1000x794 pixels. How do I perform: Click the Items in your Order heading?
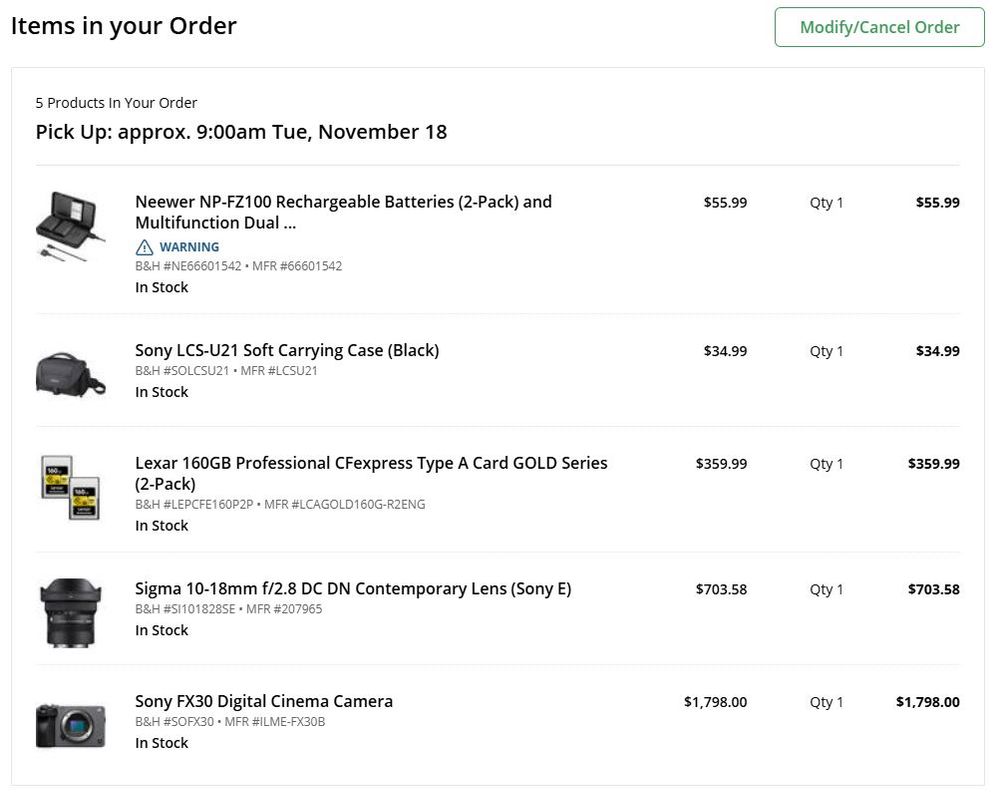pyautogui.click(x=123, y=26)
